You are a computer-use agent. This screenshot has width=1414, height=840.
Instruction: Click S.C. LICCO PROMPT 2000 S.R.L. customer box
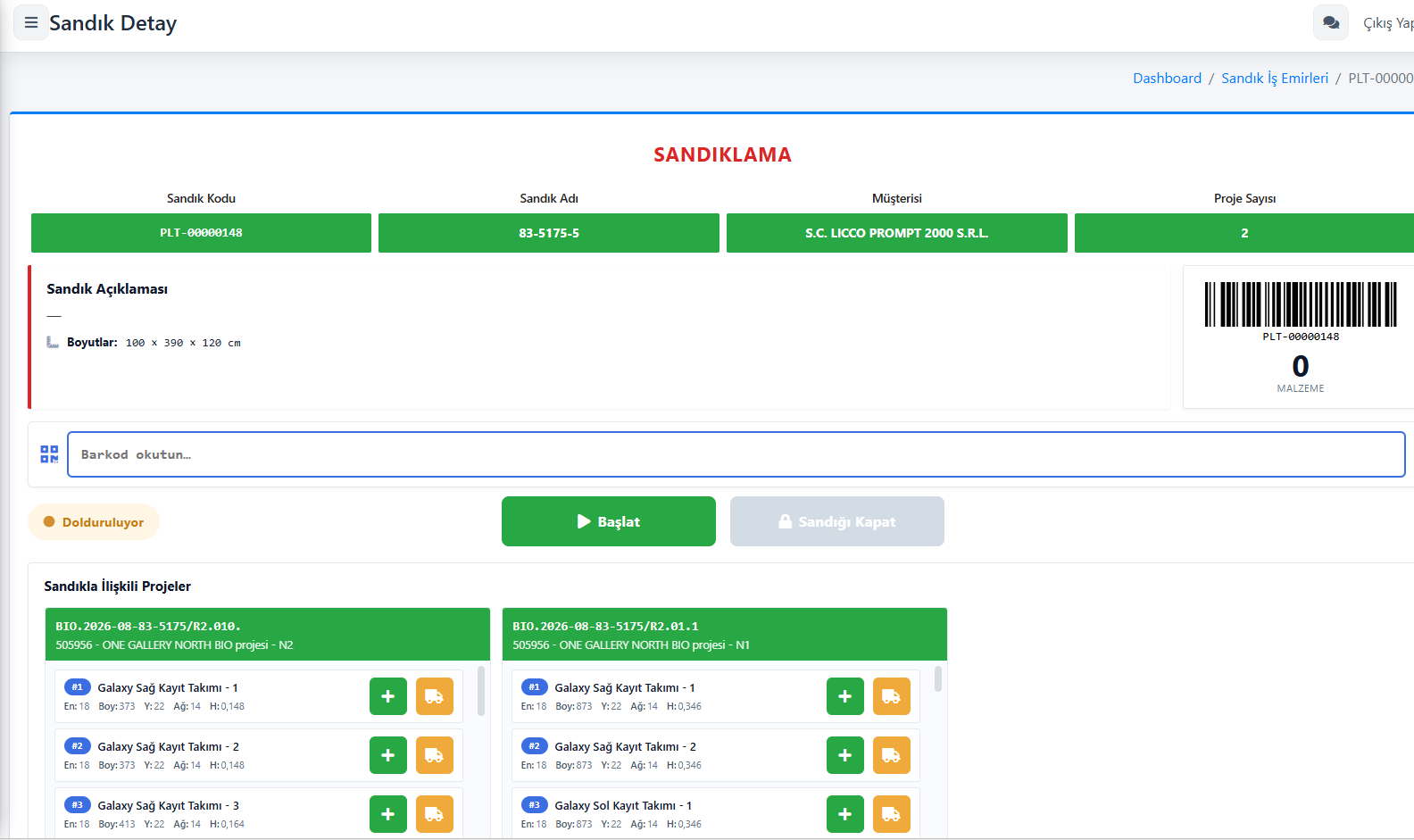897,233
